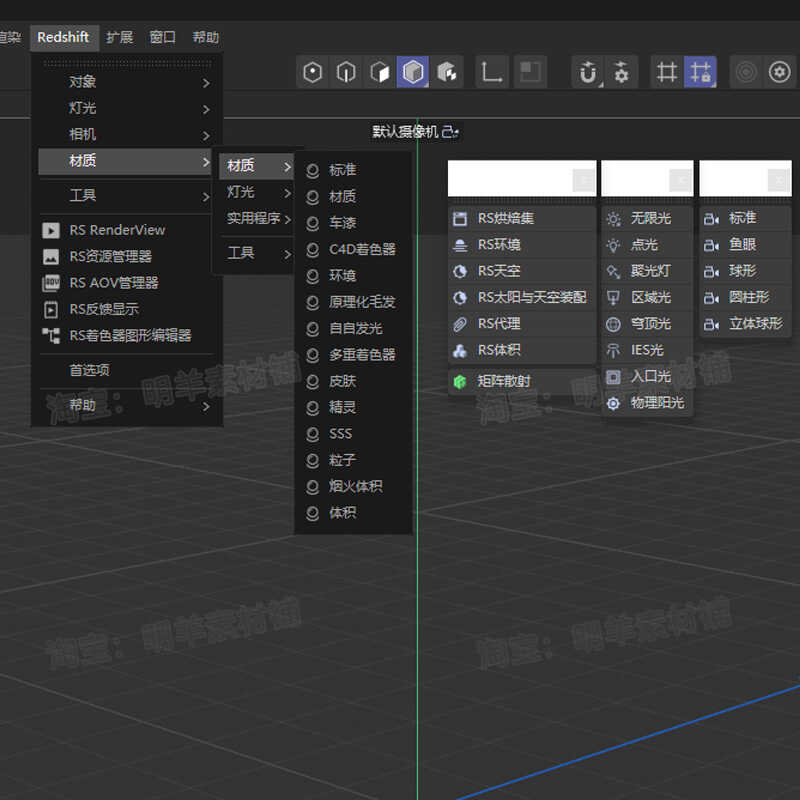Create 圆柱形 cylindrical camera
This screenshot has height=800, width=800.
745,297
